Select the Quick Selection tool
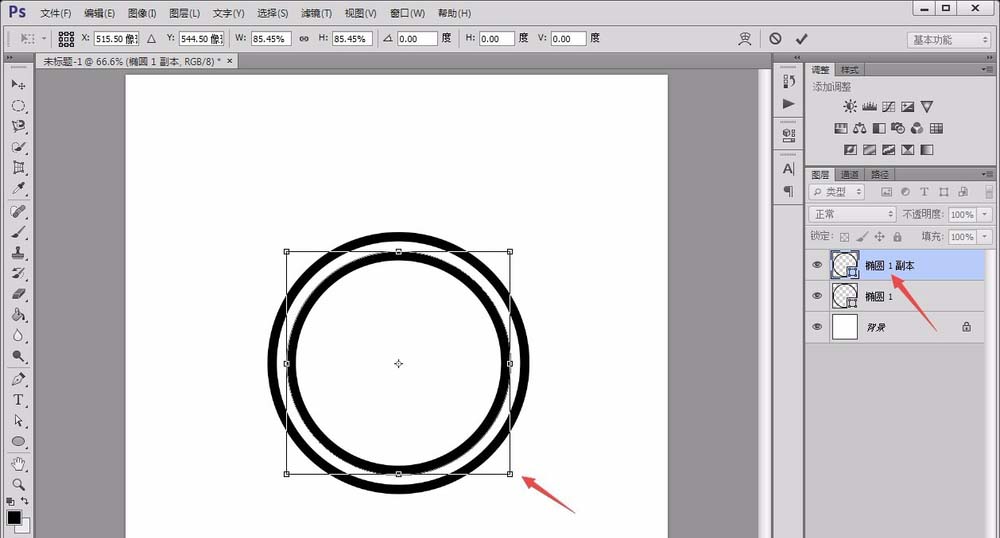Viewport: 1000px width, 538px height. (18, 147)
